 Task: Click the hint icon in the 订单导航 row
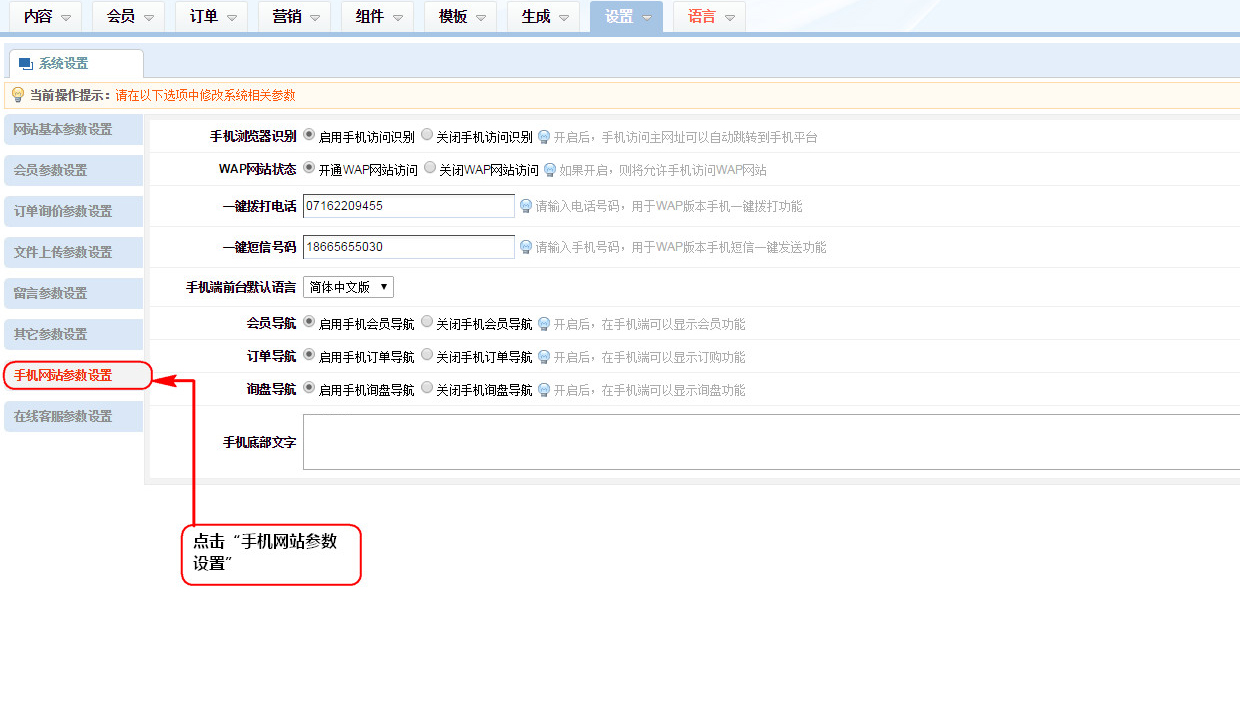click(x=544, y=357)
